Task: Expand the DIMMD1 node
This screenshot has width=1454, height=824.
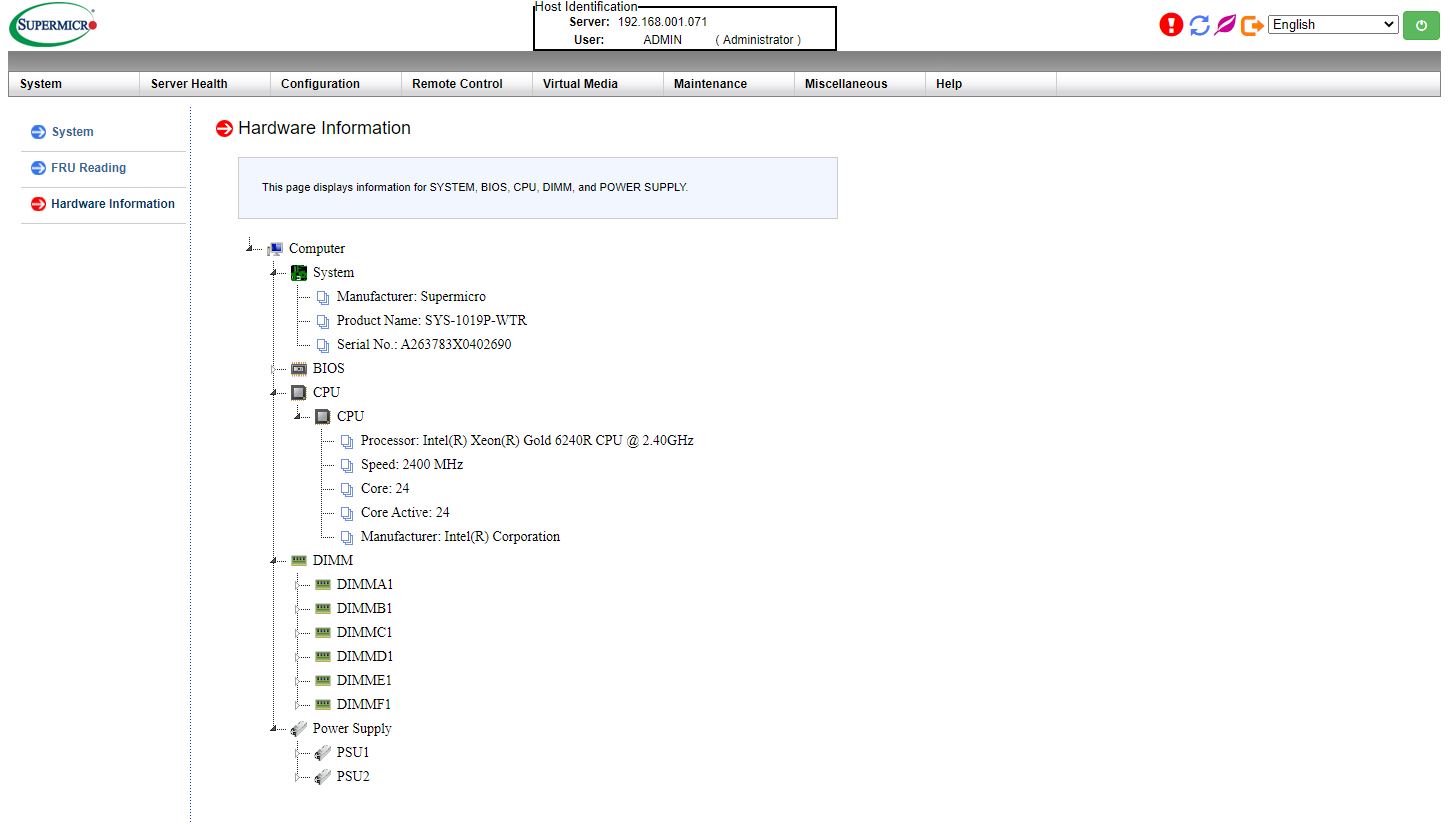Action: click(297, 656)
